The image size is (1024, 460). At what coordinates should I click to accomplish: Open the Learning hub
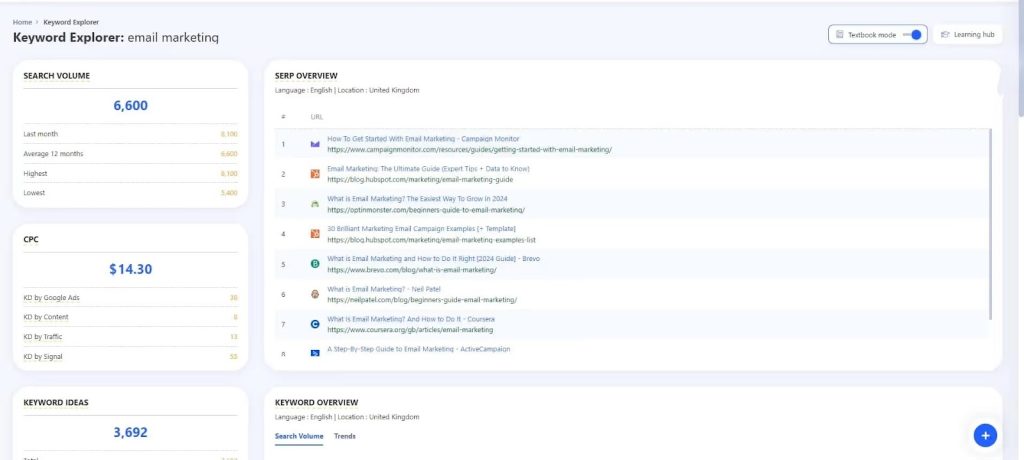point(967,34)
